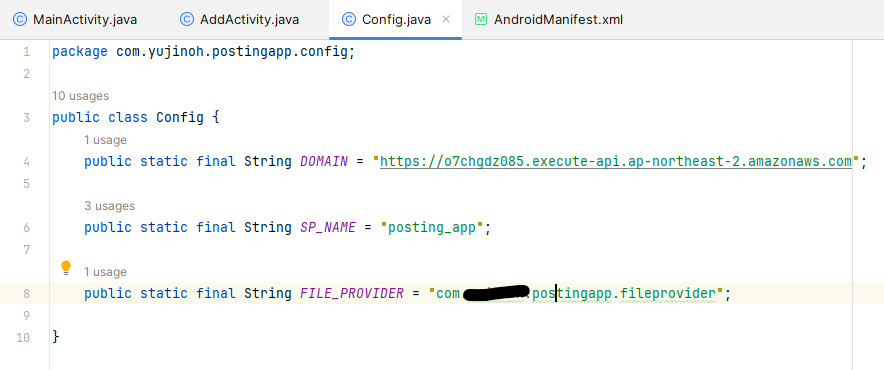Open the amazonaws execute-api URL link
This screenshot has width=884, height=370.
point(616,162)
